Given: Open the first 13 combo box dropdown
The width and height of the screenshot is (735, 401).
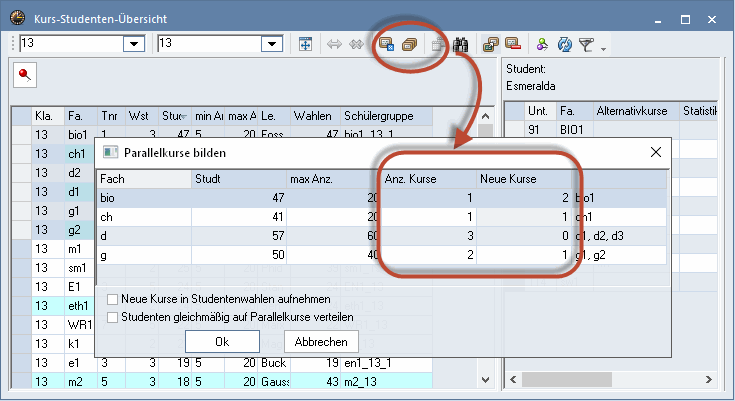Looking at the screenshot, I should point(134,44).
